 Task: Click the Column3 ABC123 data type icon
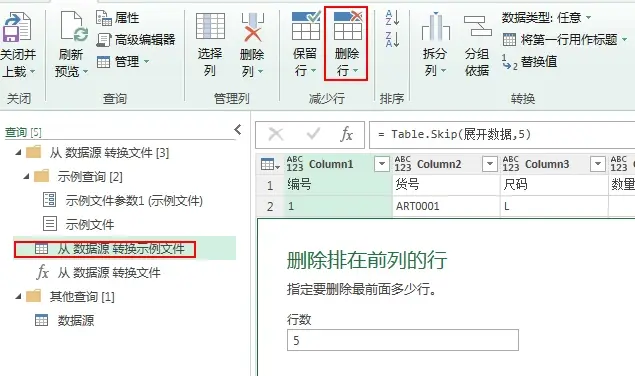coord(511,164)
